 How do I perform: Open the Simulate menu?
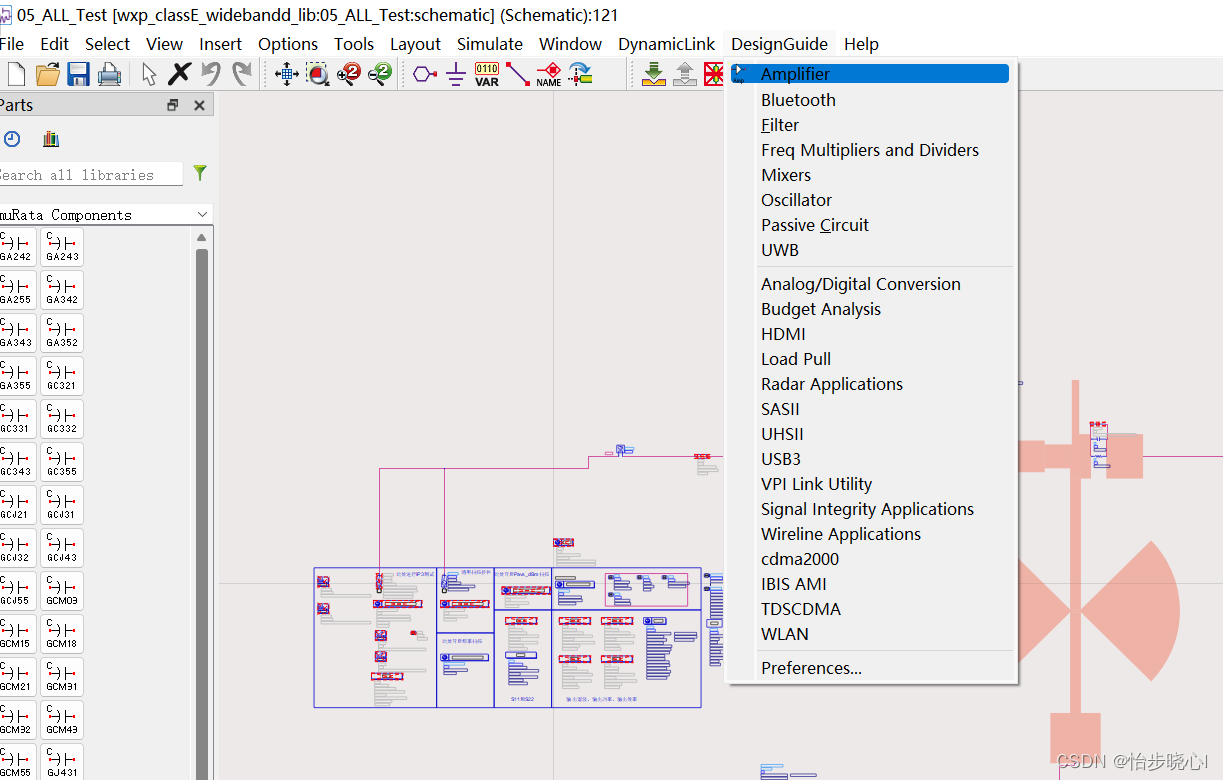click(x=490, y=44)
